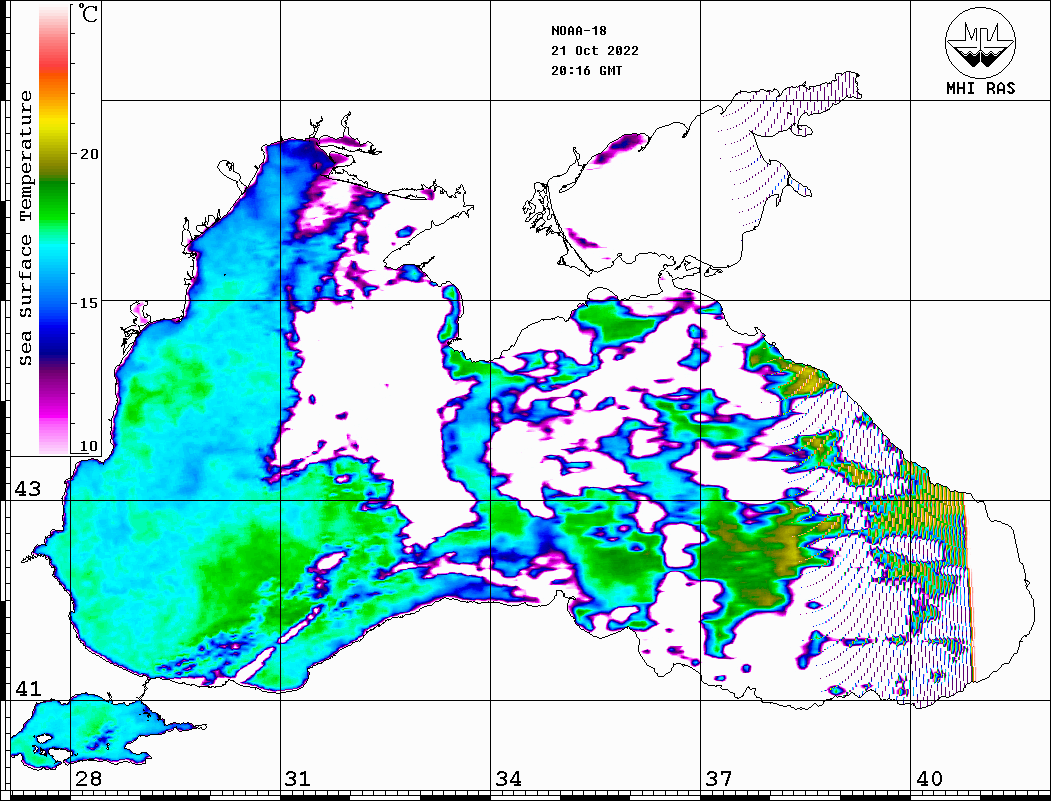
Task: Click the '10' value on temperature scale
Action: 88,446
